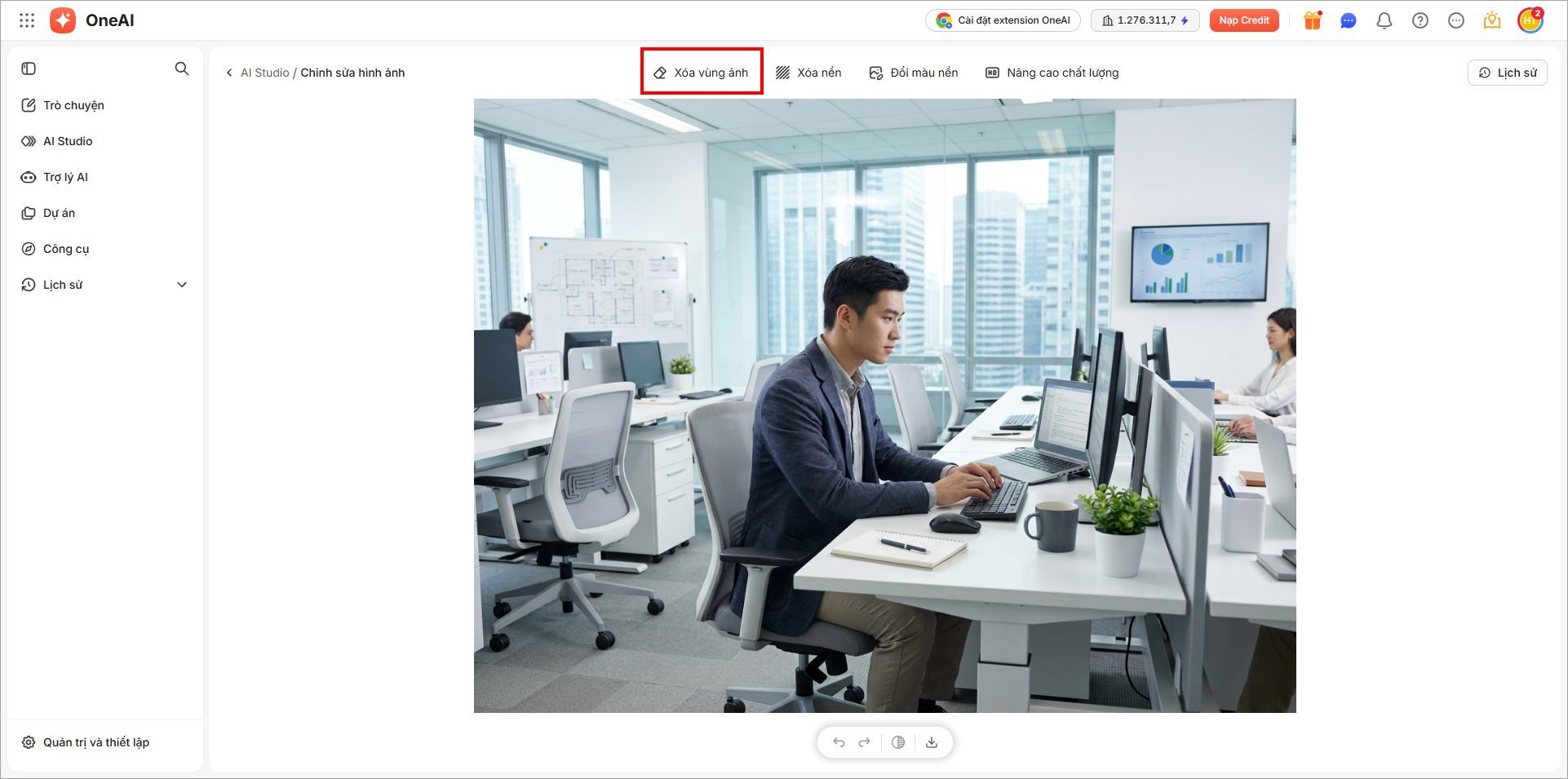Open the apps grid launcher
1568x779 pixels.
[27, 20]
